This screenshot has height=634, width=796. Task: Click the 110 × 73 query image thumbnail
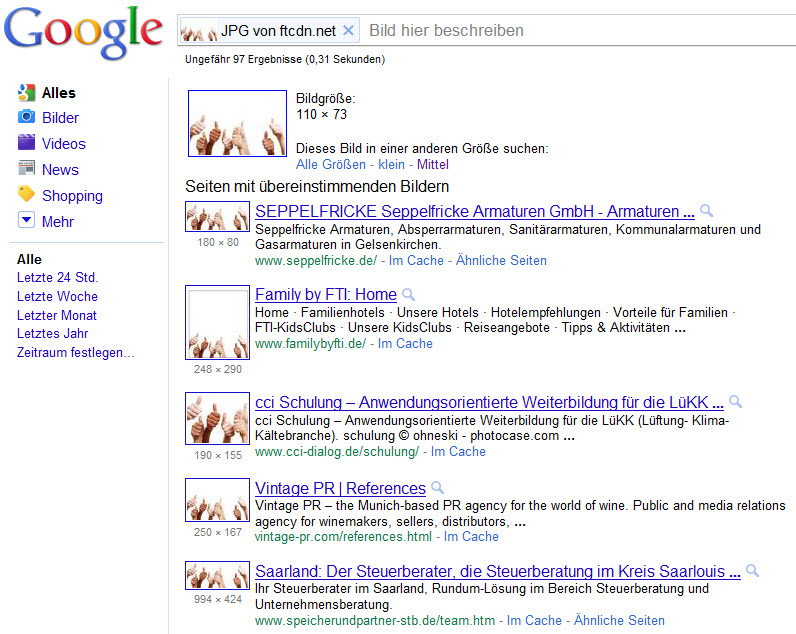[x=238, y=123]
